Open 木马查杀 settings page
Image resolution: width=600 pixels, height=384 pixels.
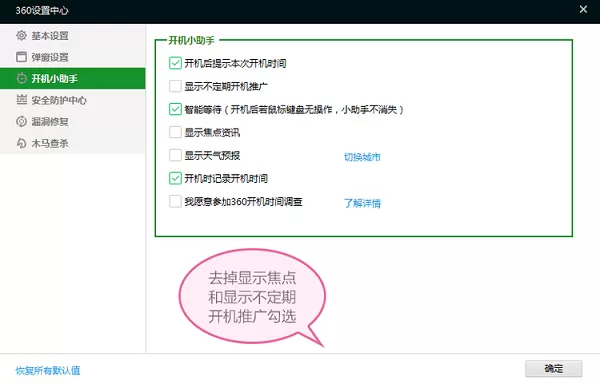73,143
